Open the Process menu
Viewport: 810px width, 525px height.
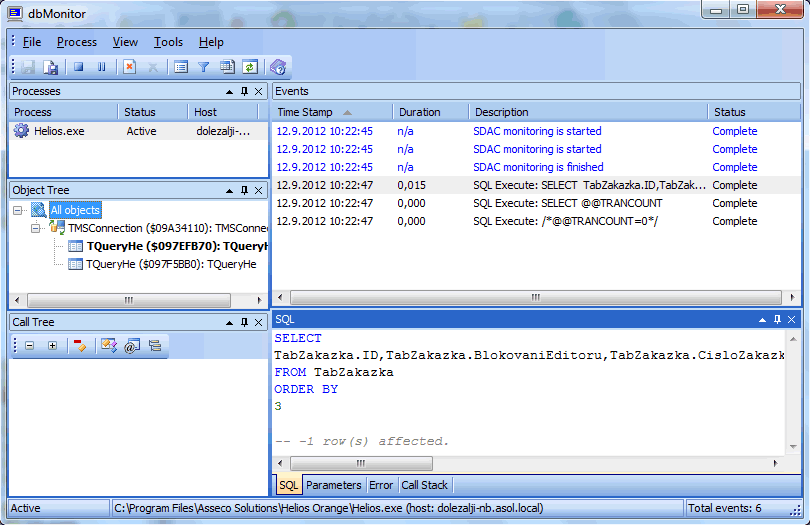[x=77, y=42]
